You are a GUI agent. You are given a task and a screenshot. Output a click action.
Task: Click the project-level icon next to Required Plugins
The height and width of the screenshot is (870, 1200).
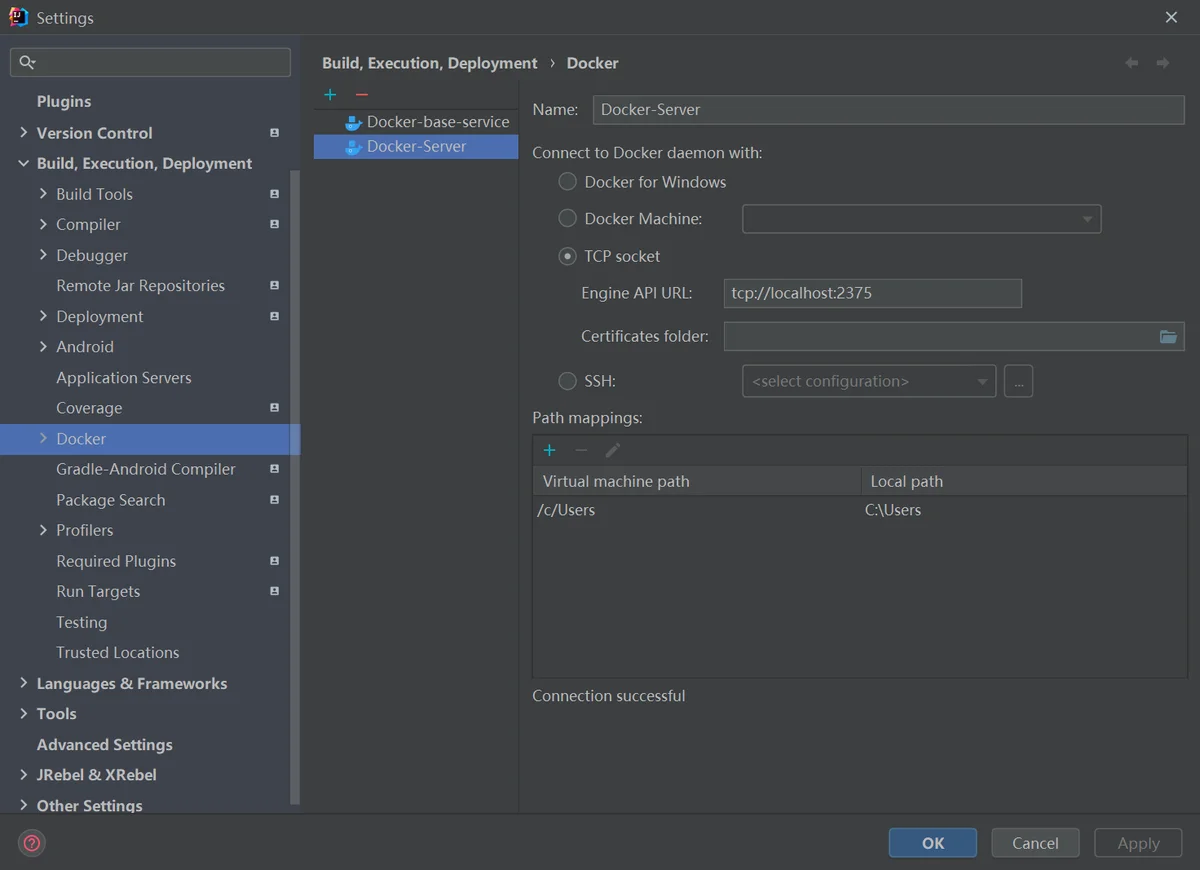click(274, 561)
